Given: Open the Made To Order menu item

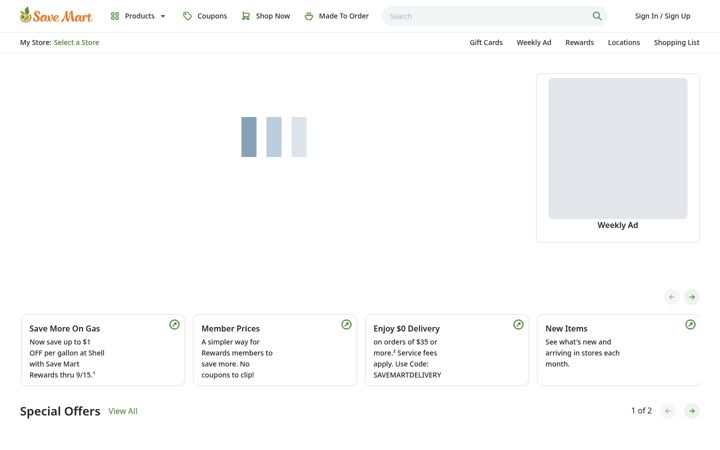Looking at the screenshot, I should [x=337, y=16].
